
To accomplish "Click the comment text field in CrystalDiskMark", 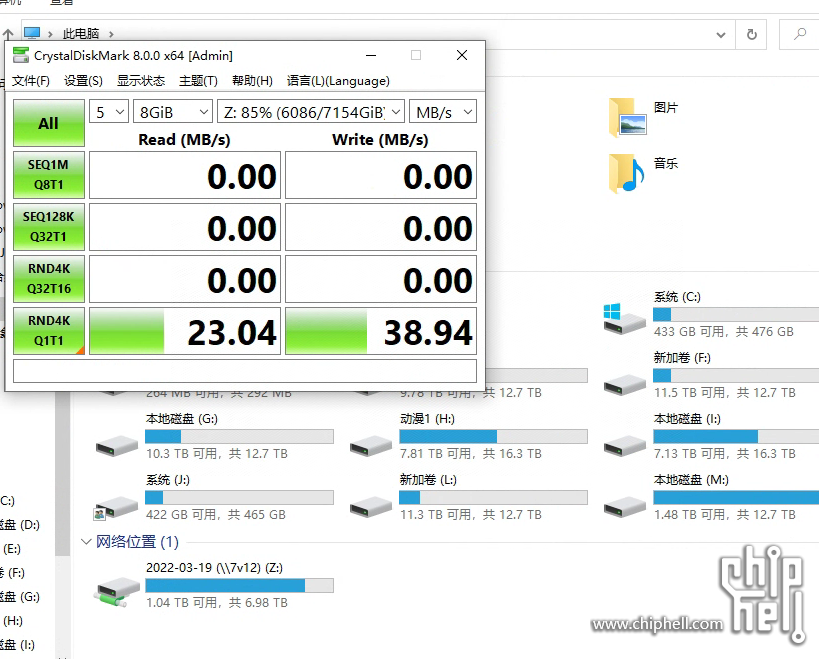I will pyautogui.click(x=245, y=371).
